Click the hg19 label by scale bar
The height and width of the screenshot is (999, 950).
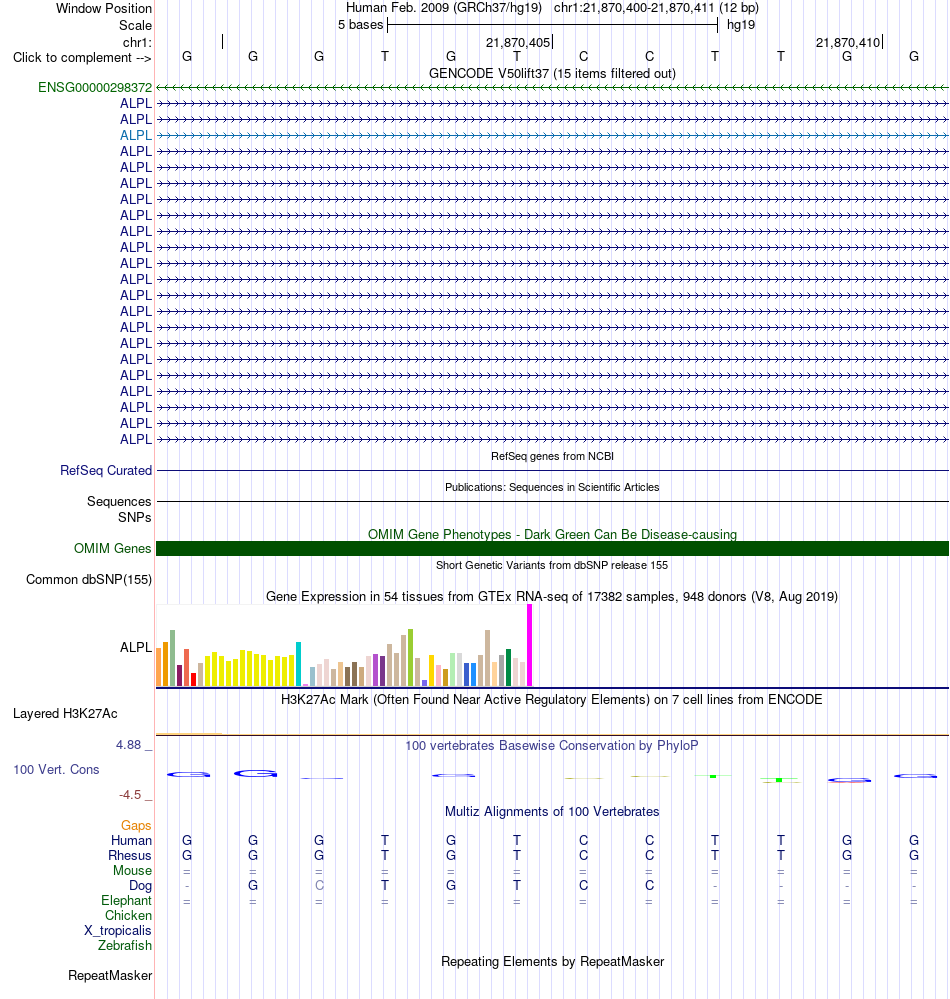pos(741,25)
